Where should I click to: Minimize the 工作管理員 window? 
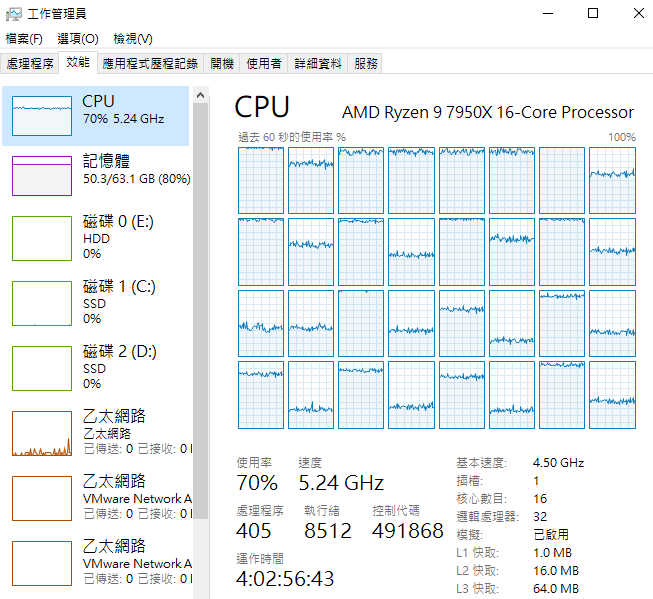point(548,14)
